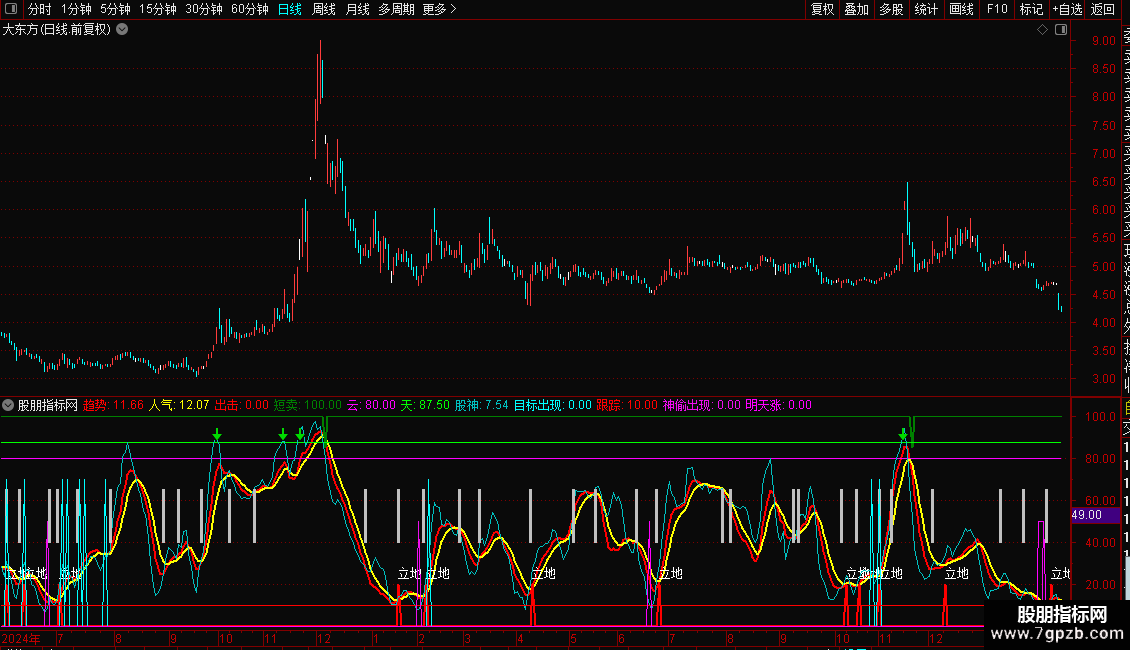The height and width of the screenshot is (650, 1130).
Task: Open the 更多 periods expander
Action: [x=439, y=9]
